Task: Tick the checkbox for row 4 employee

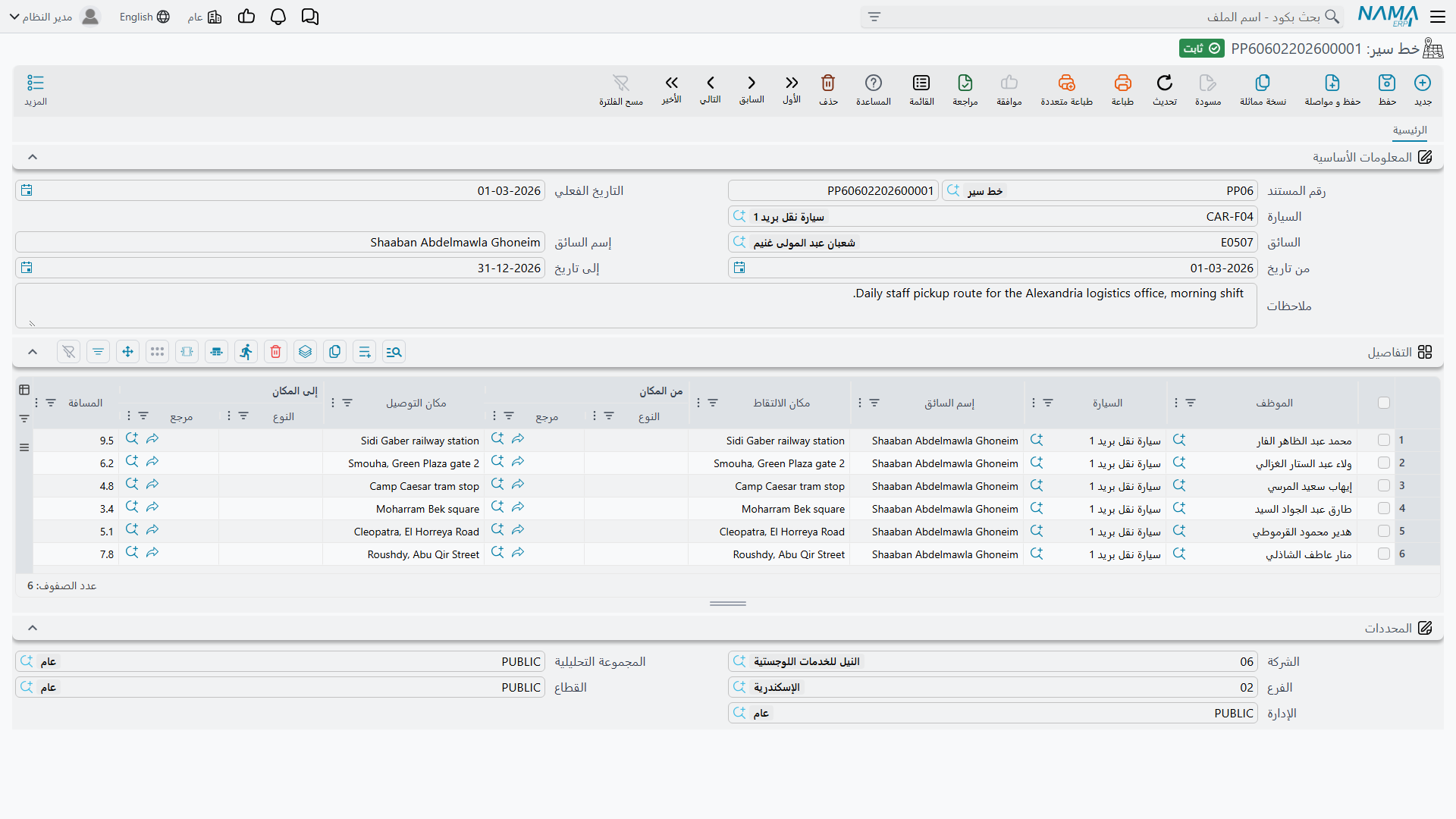Action: 1384,508
